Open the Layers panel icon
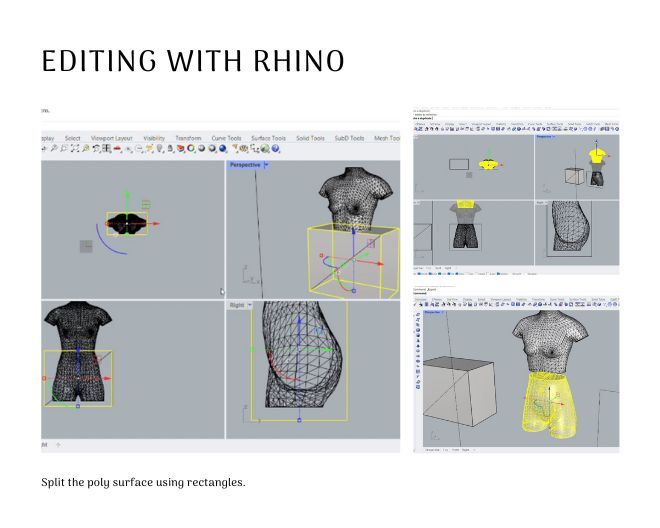The image size is (660, 528). (181, 148)
